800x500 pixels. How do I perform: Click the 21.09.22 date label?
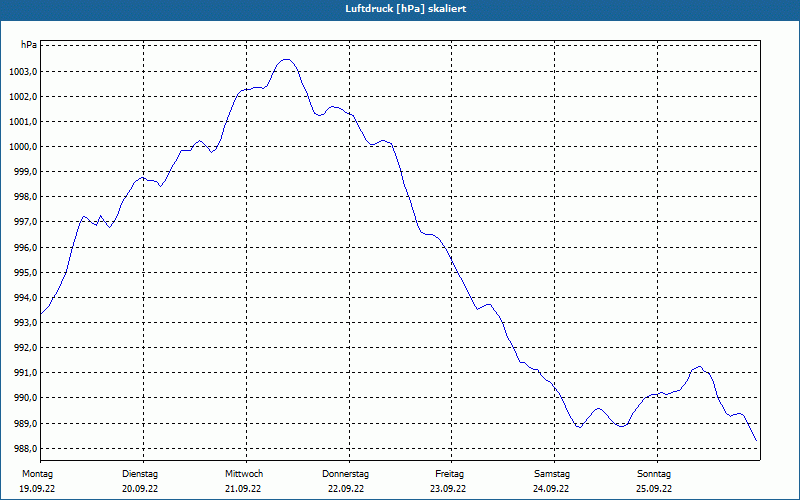click(243, 489)
